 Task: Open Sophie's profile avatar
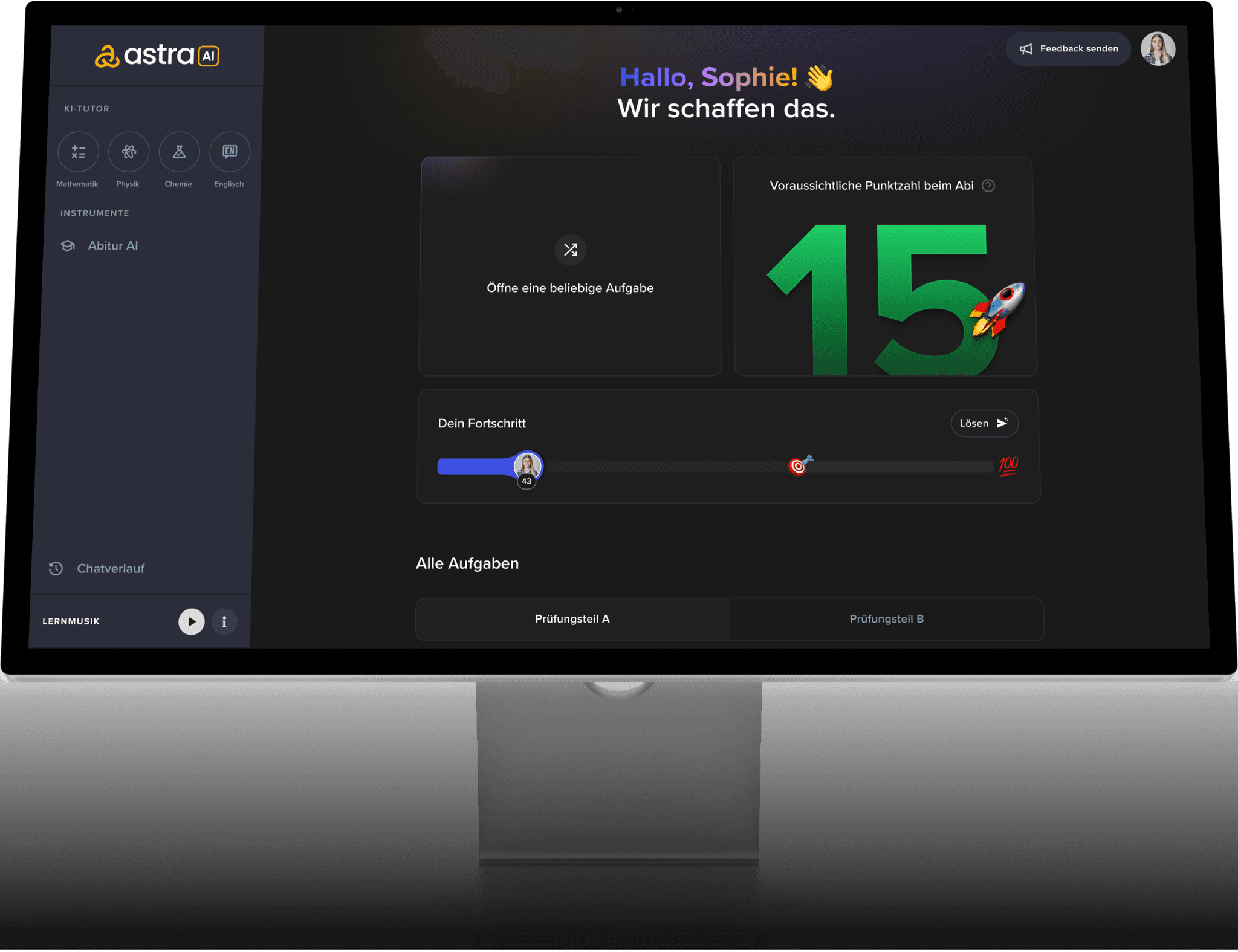[1158, 49]
